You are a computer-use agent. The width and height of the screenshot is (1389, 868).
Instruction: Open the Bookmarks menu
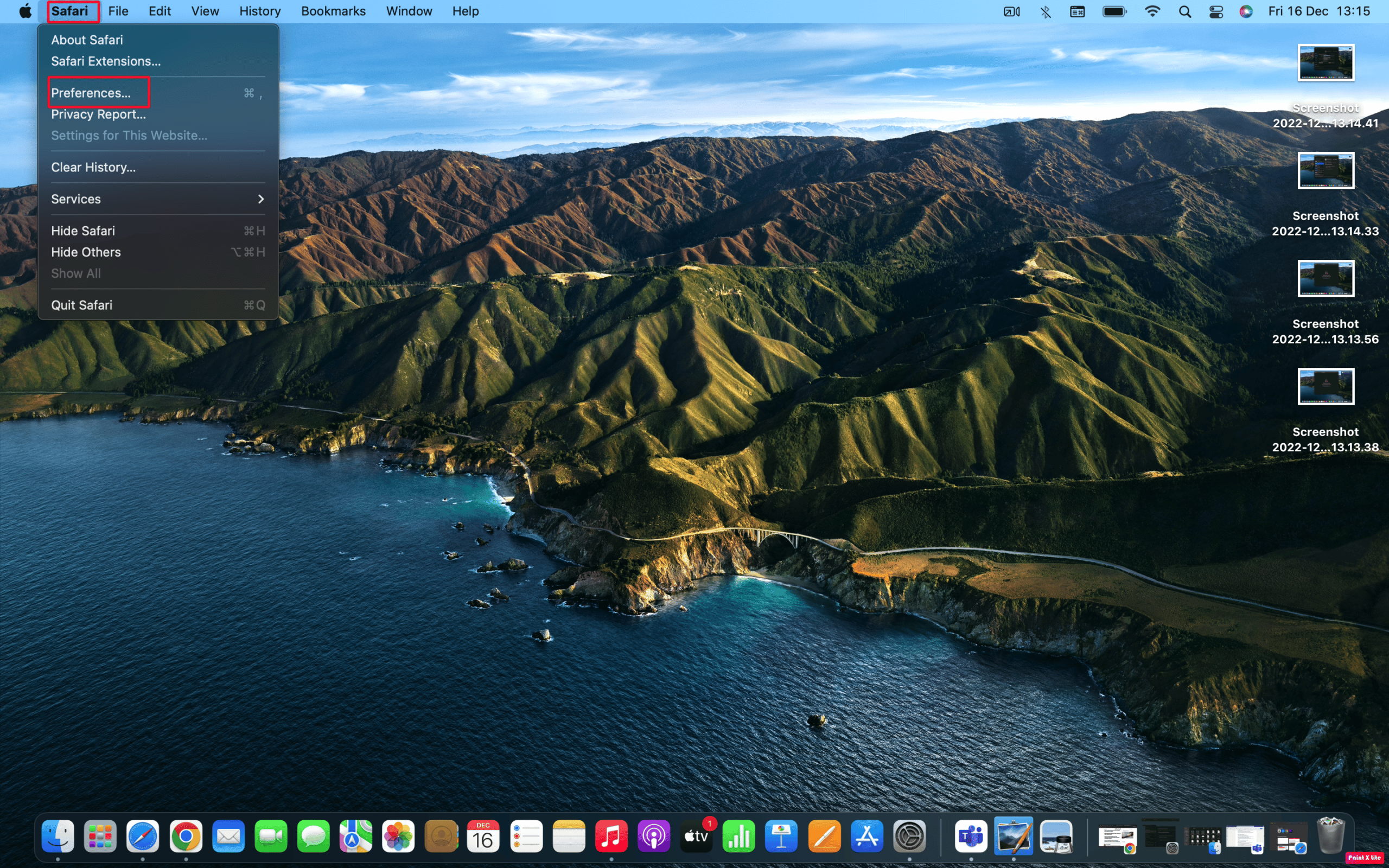click(333, 11)
